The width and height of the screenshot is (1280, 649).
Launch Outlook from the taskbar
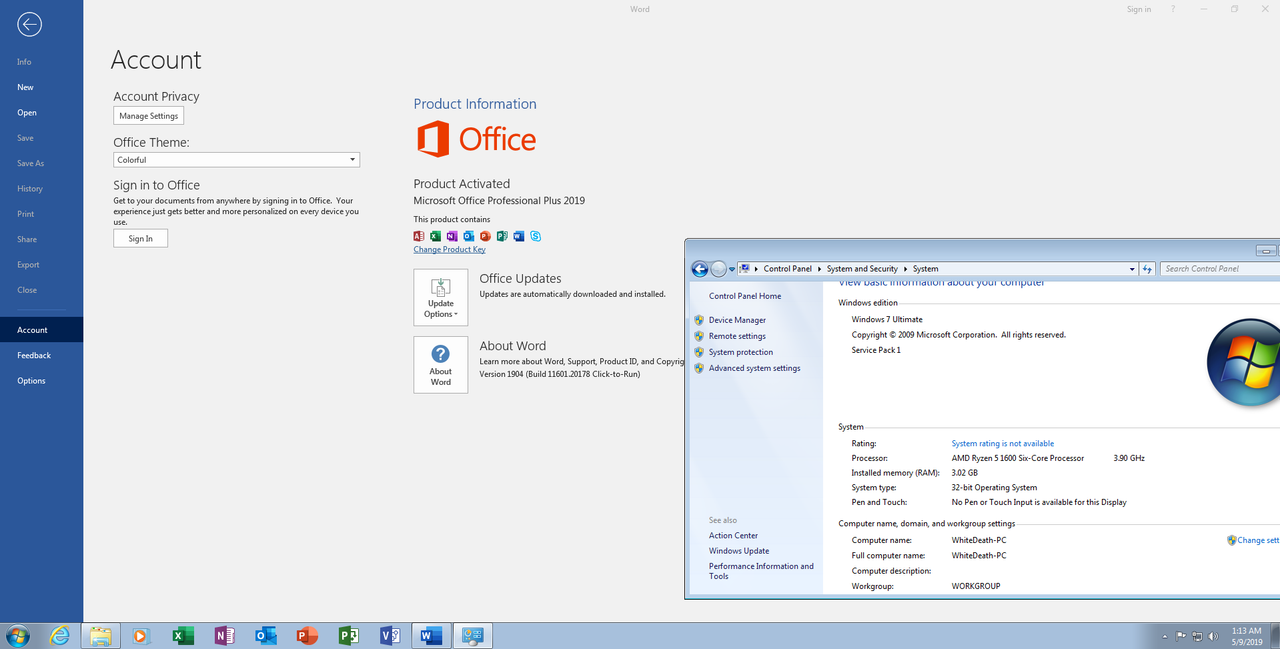click(x=265, y=635)
